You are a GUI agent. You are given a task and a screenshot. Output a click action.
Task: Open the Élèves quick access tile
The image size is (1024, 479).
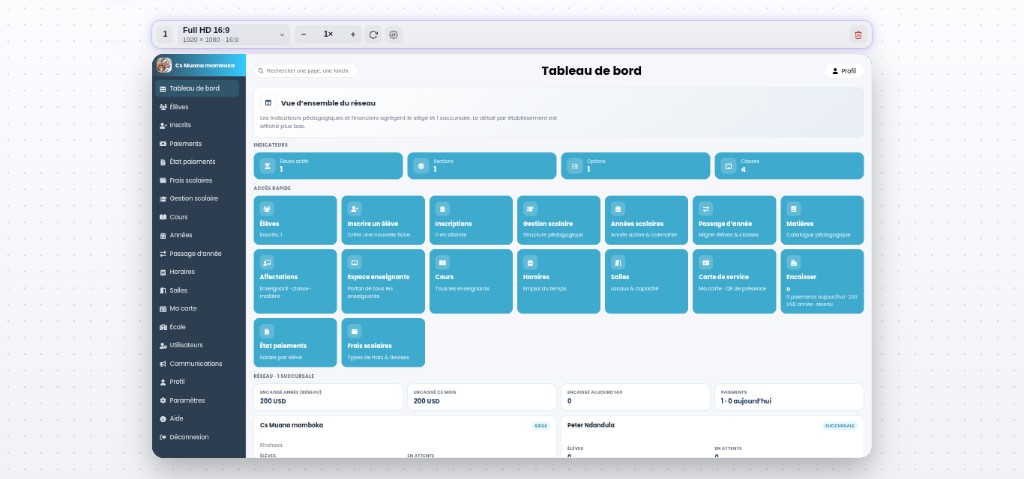pyautogui.click(x=295, y=220)
